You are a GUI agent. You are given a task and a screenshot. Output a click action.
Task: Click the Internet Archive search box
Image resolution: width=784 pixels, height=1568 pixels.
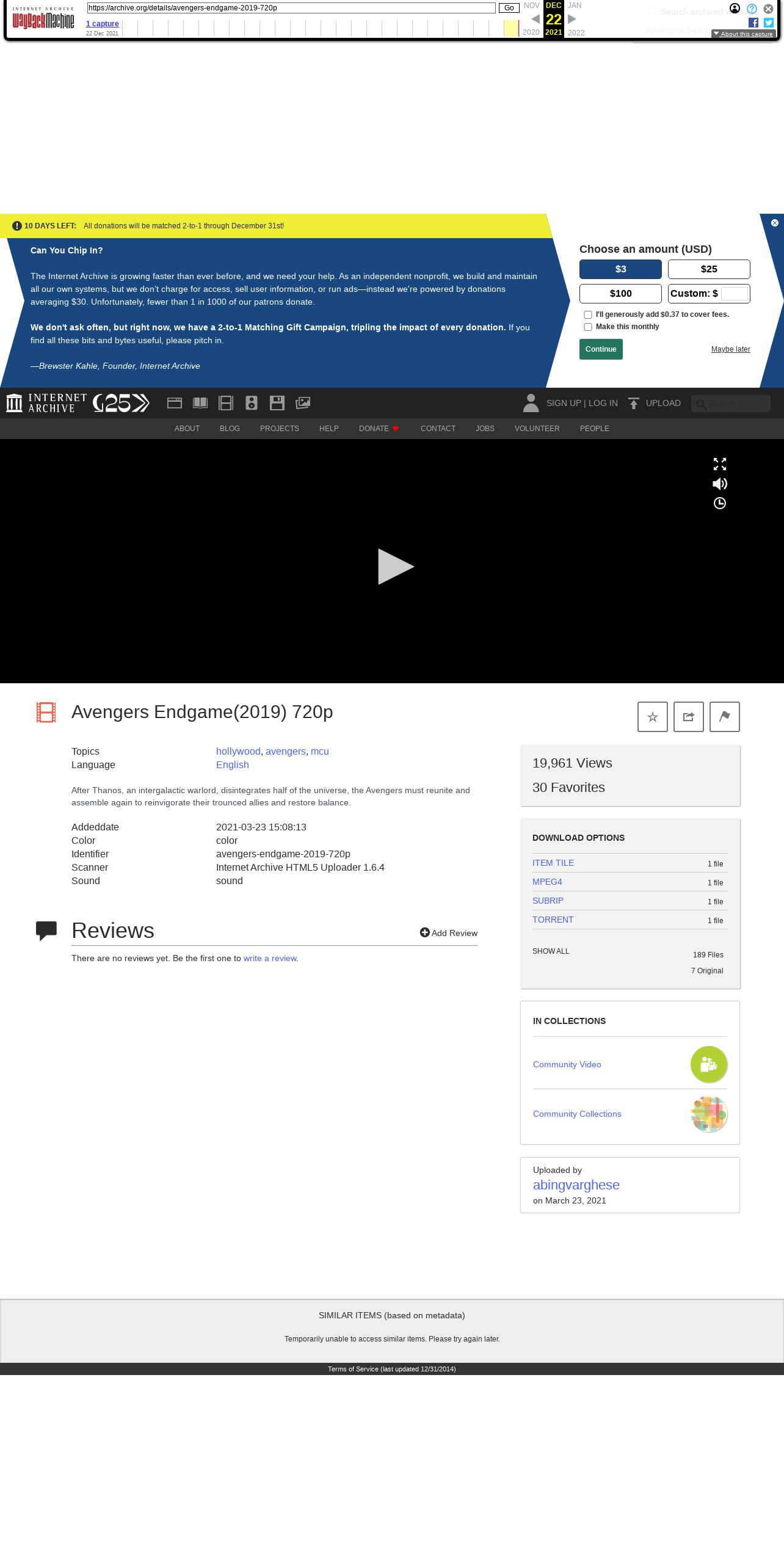click(x=731, y=404)
